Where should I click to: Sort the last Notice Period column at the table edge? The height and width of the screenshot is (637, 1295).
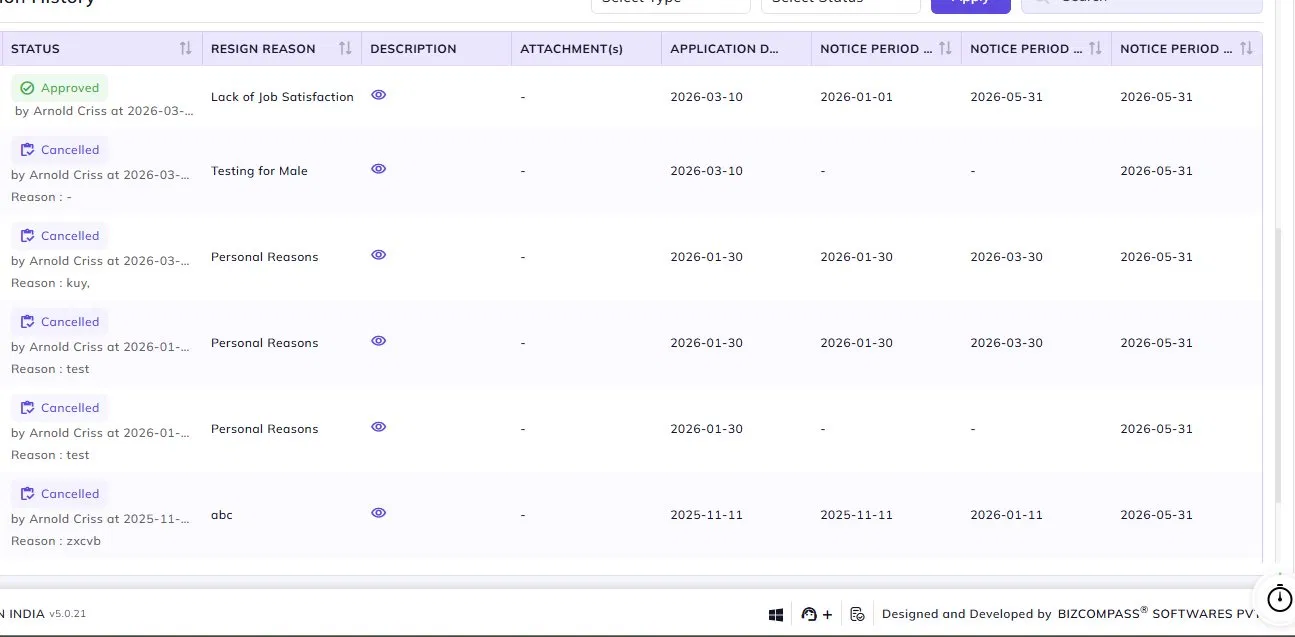click(x=1246, y=48)
